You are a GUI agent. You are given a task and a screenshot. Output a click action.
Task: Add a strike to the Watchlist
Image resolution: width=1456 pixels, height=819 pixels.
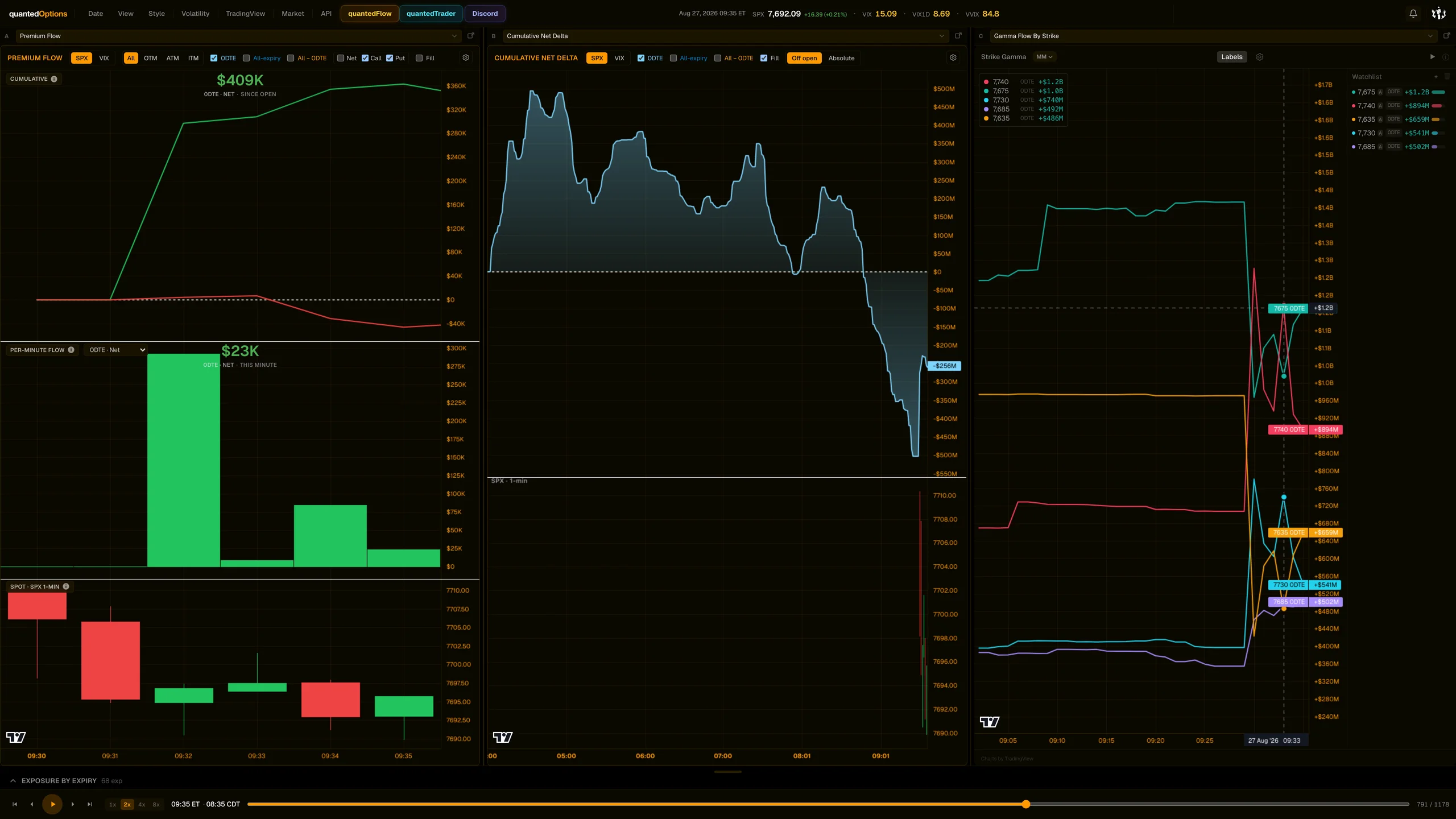(x=1436, y=77)
